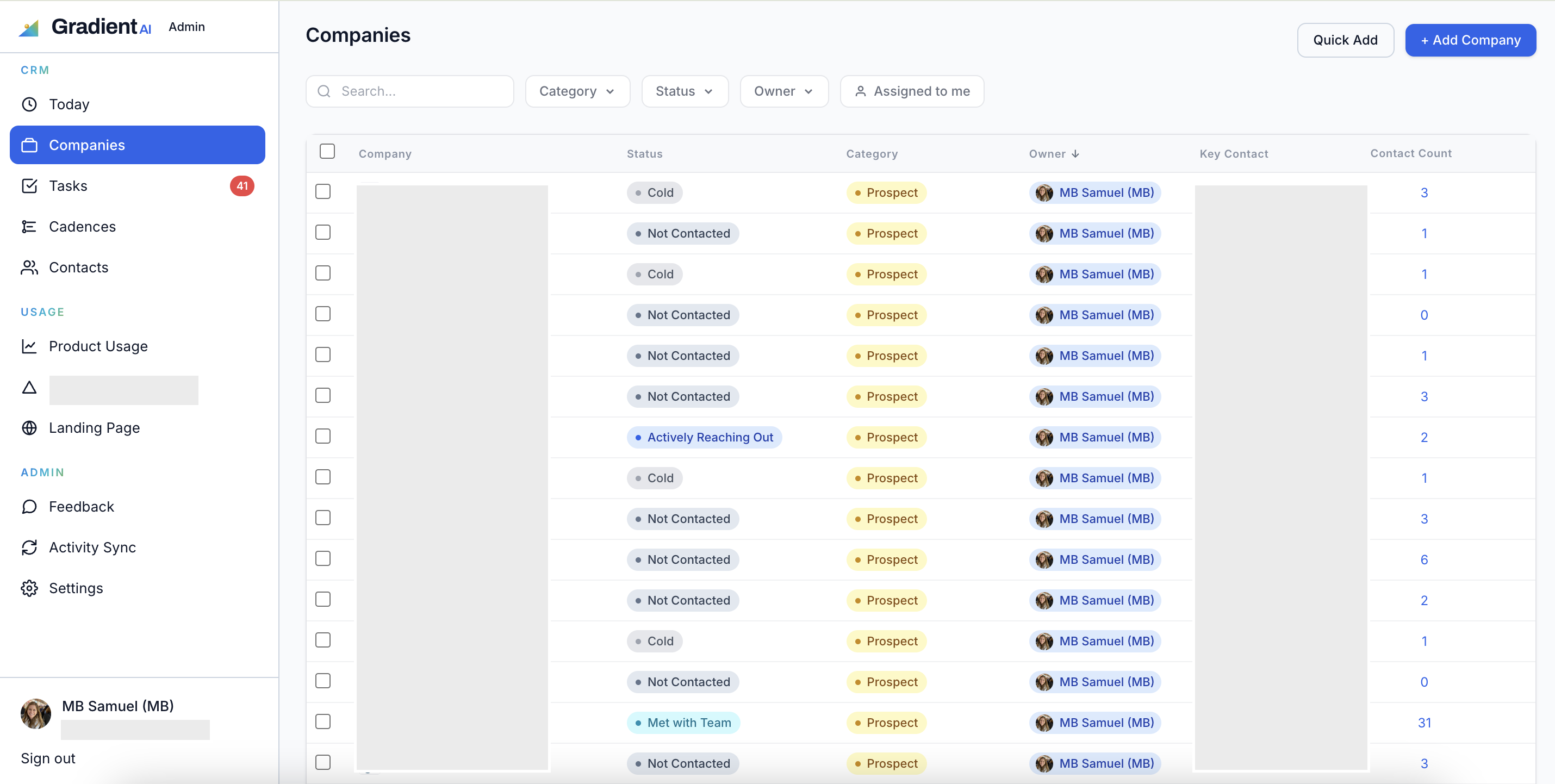Open Today via its clock icon
This screenshot has width=1555, height=784.
[x=29, y=104]
